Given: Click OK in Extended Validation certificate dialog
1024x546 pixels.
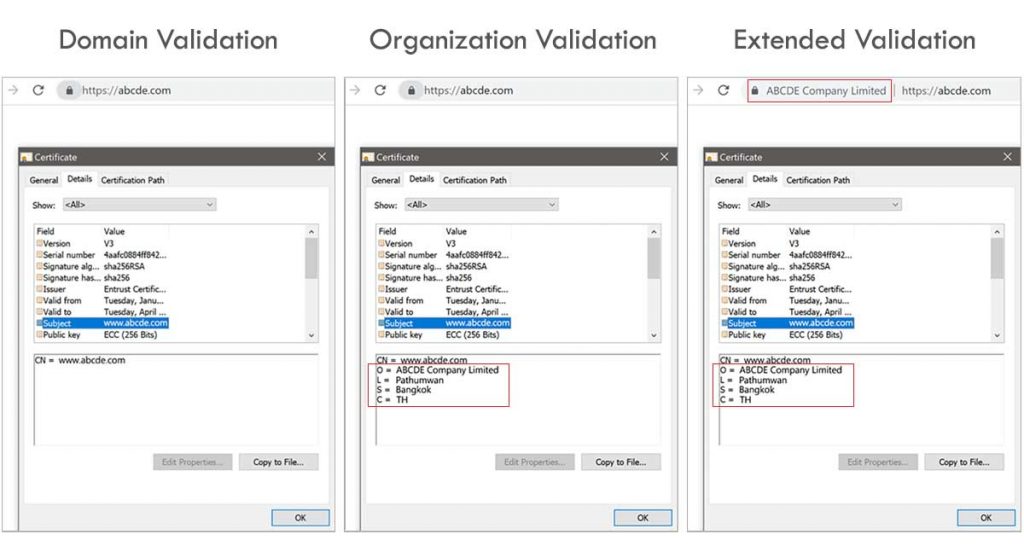Looking at the screenshot, I should click(x=986, y=518).
